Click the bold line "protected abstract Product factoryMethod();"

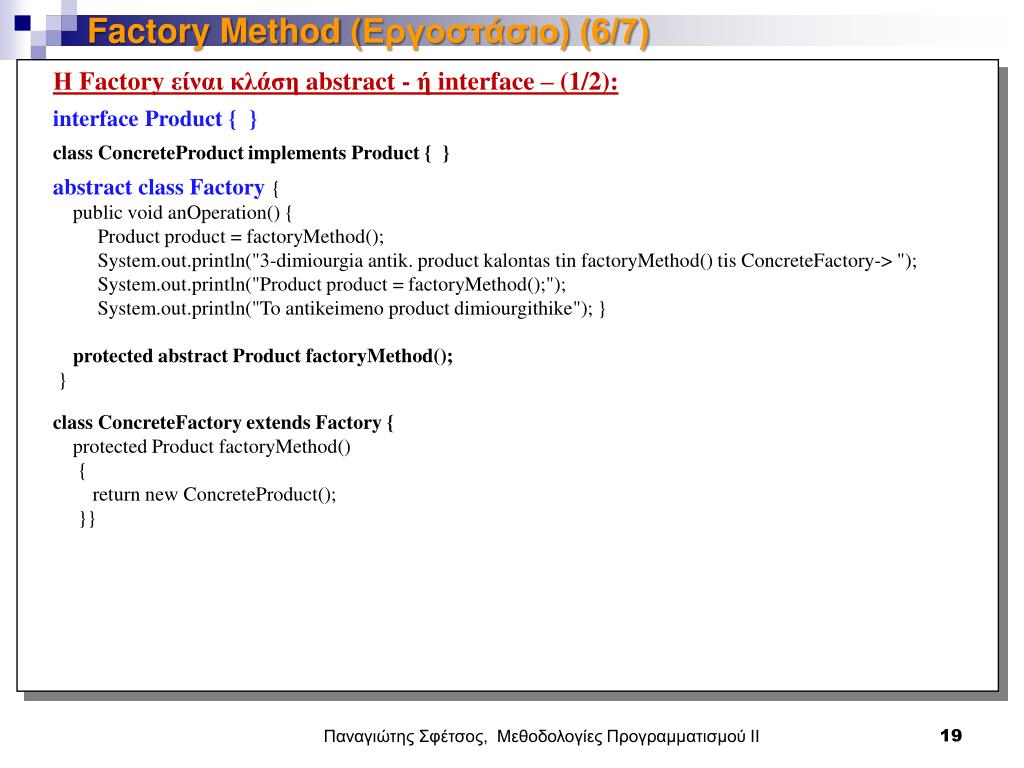pyautogui.click(x=263, y=357)
